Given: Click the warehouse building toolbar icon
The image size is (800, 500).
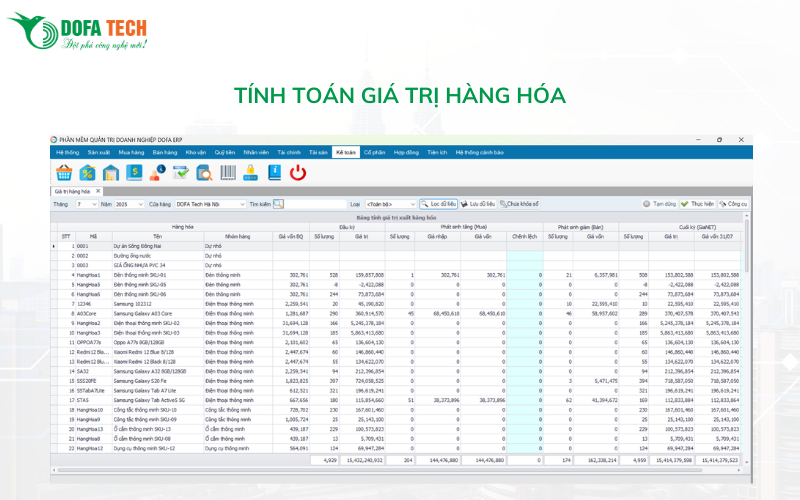Looking at the screenshot, I should 111,173.
